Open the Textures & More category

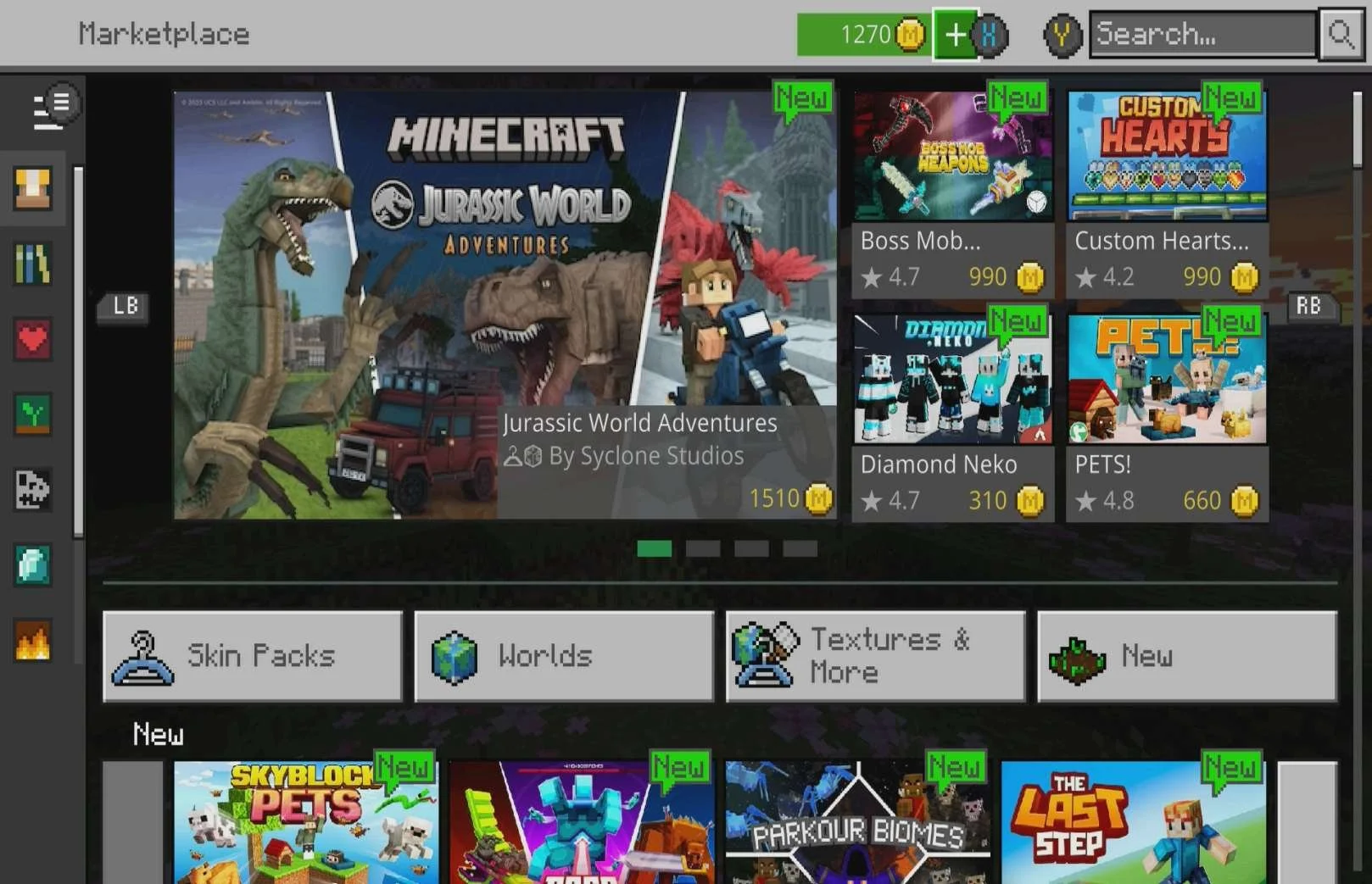pyautogui.click(x=875, y=657)
